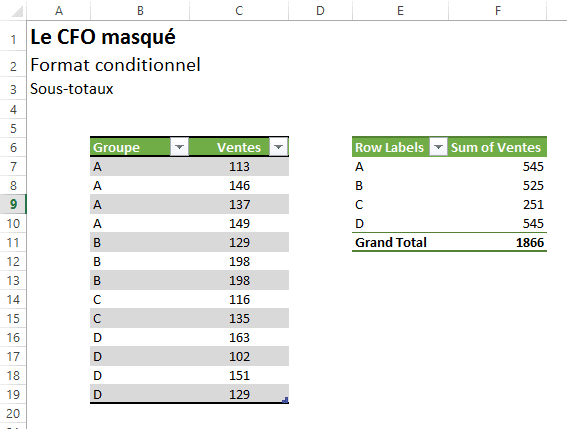Click the select-all corner triangle
Viewport: 567px width, 429px height.
tap(17, 12)
